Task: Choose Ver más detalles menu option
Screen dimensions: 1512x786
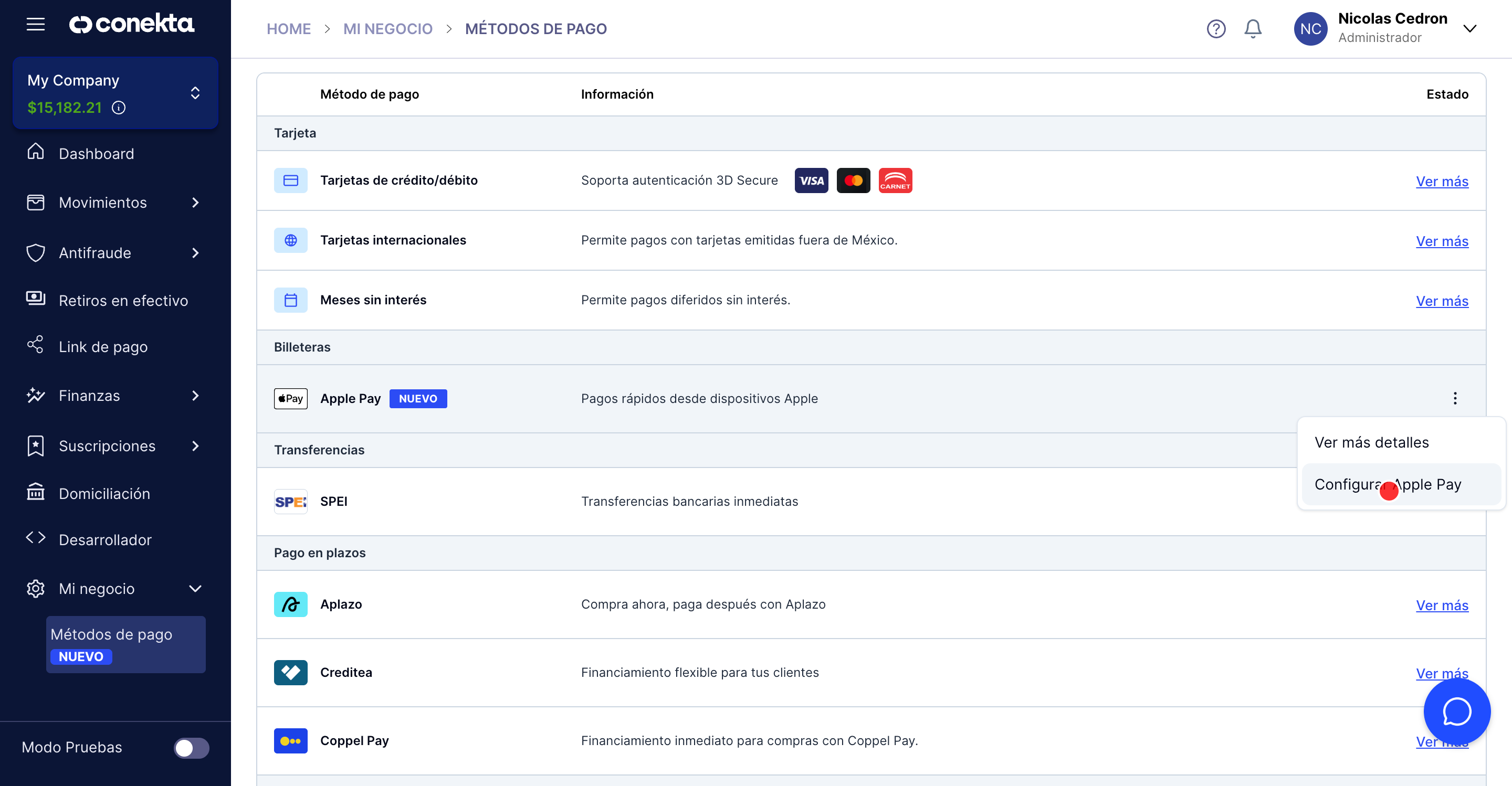Action: (x=1371, y=442)
